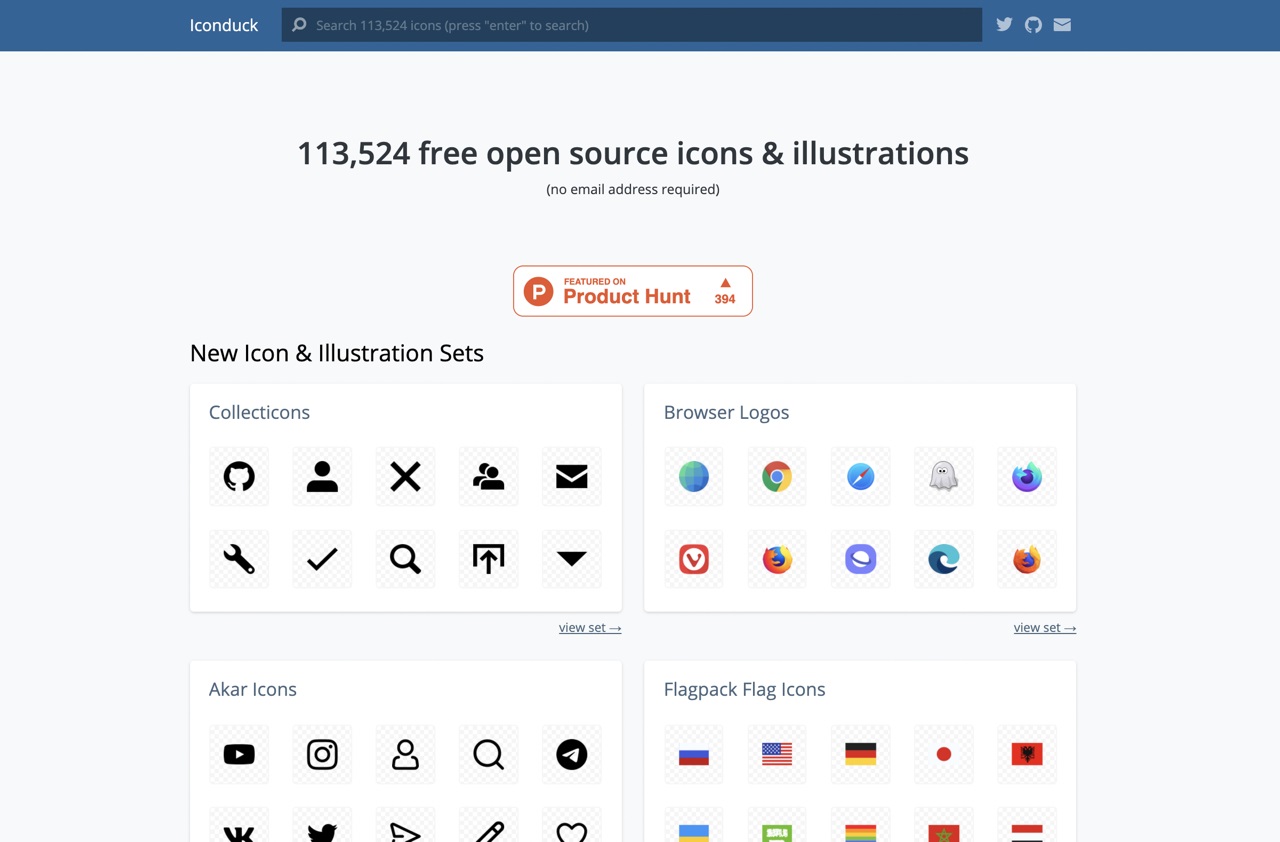Click the "113,524 free open source icons" headline
This screenshot has height=842, width=1280.
click(x=633, y=153)
